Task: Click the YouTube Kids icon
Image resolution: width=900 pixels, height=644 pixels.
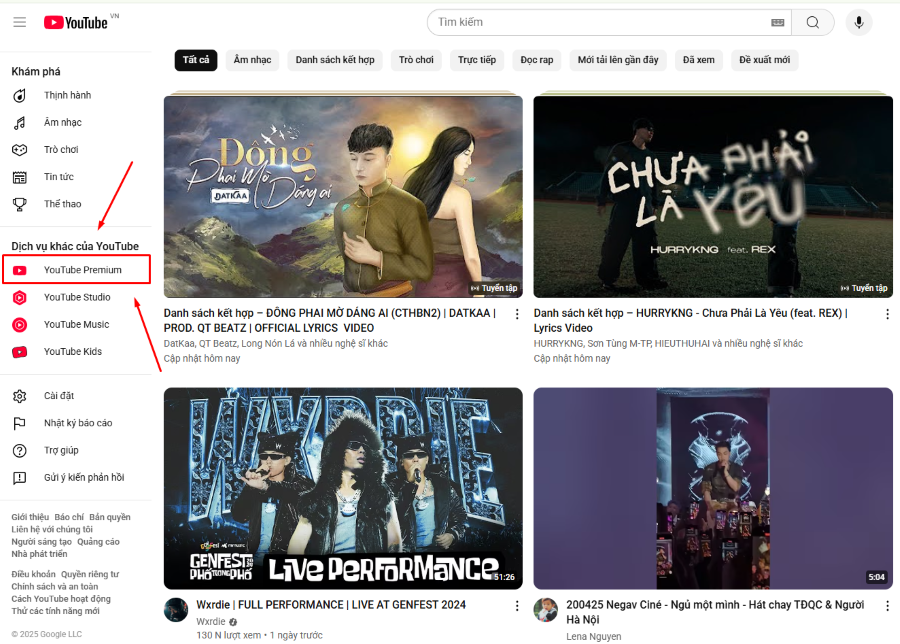Action: point(20,352)
